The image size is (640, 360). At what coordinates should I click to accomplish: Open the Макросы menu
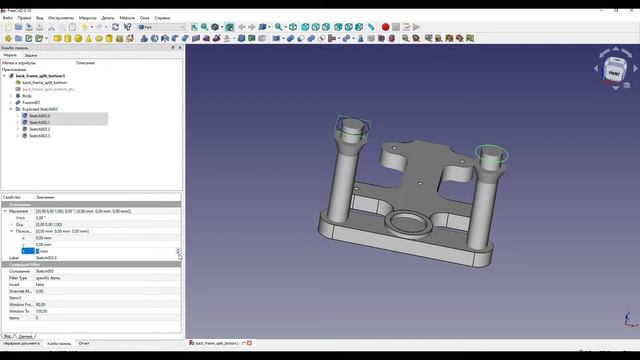pos(87,18)
